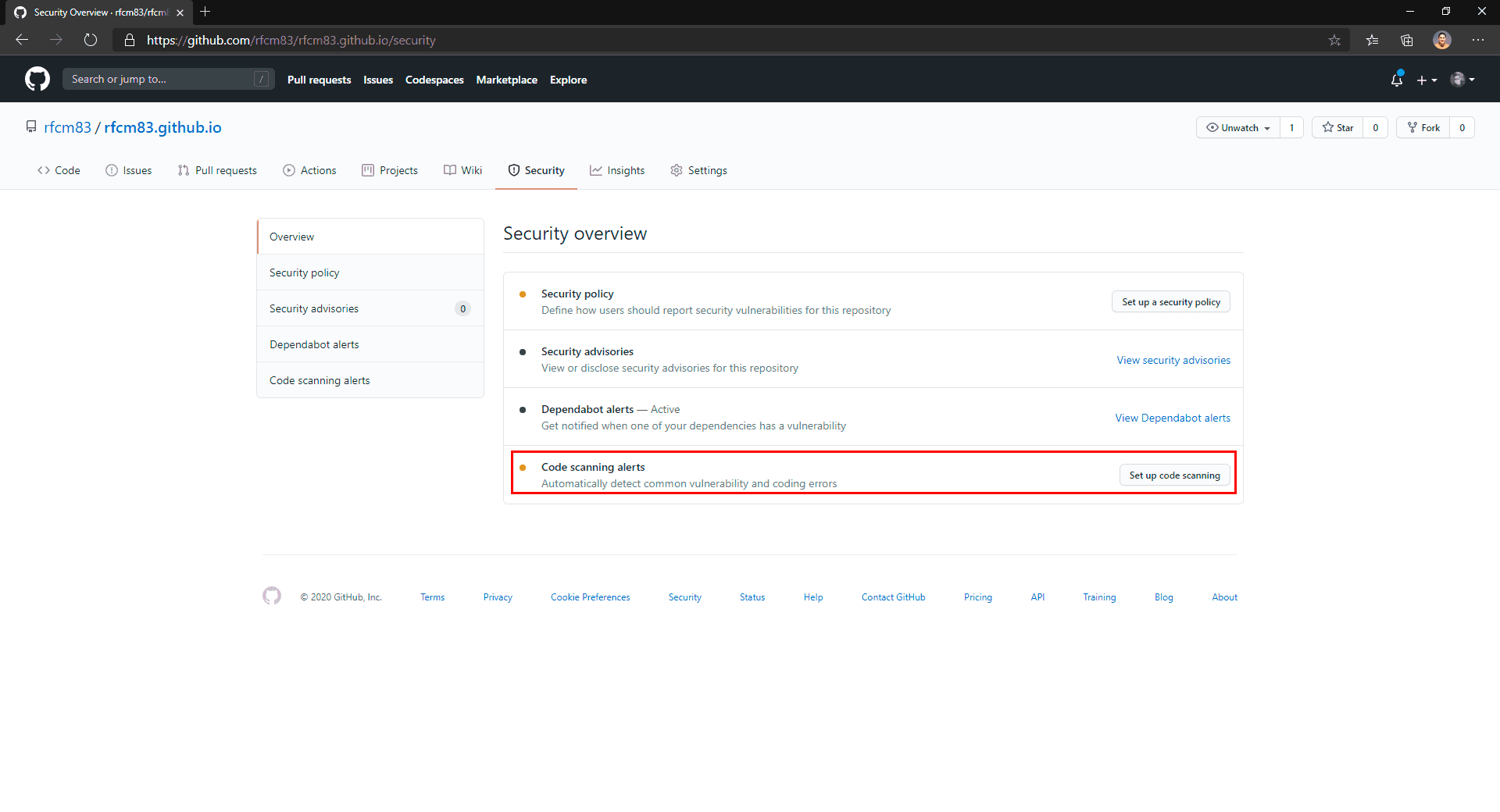
Task: Select Code scanning alerts in sidebar
Action: tap(370, 380)
